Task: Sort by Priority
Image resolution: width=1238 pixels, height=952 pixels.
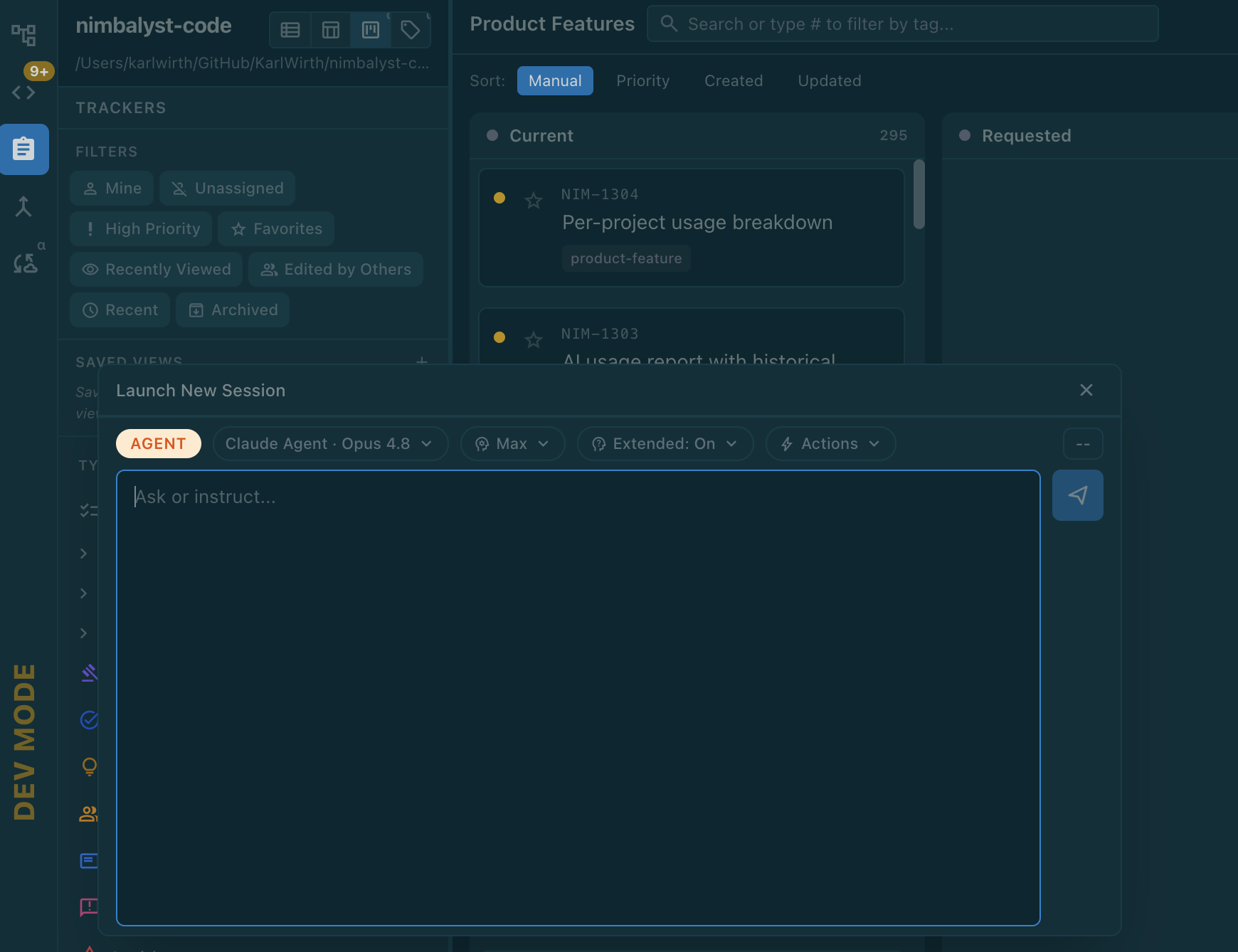Action: tap(643, 80)
